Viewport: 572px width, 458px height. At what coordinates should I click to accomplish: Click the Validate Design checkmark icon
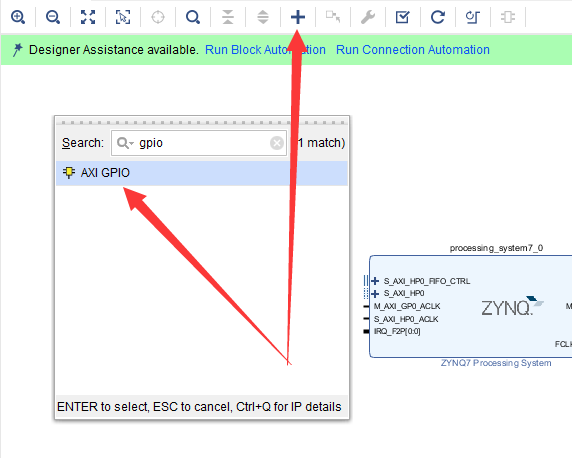(403, 17)
